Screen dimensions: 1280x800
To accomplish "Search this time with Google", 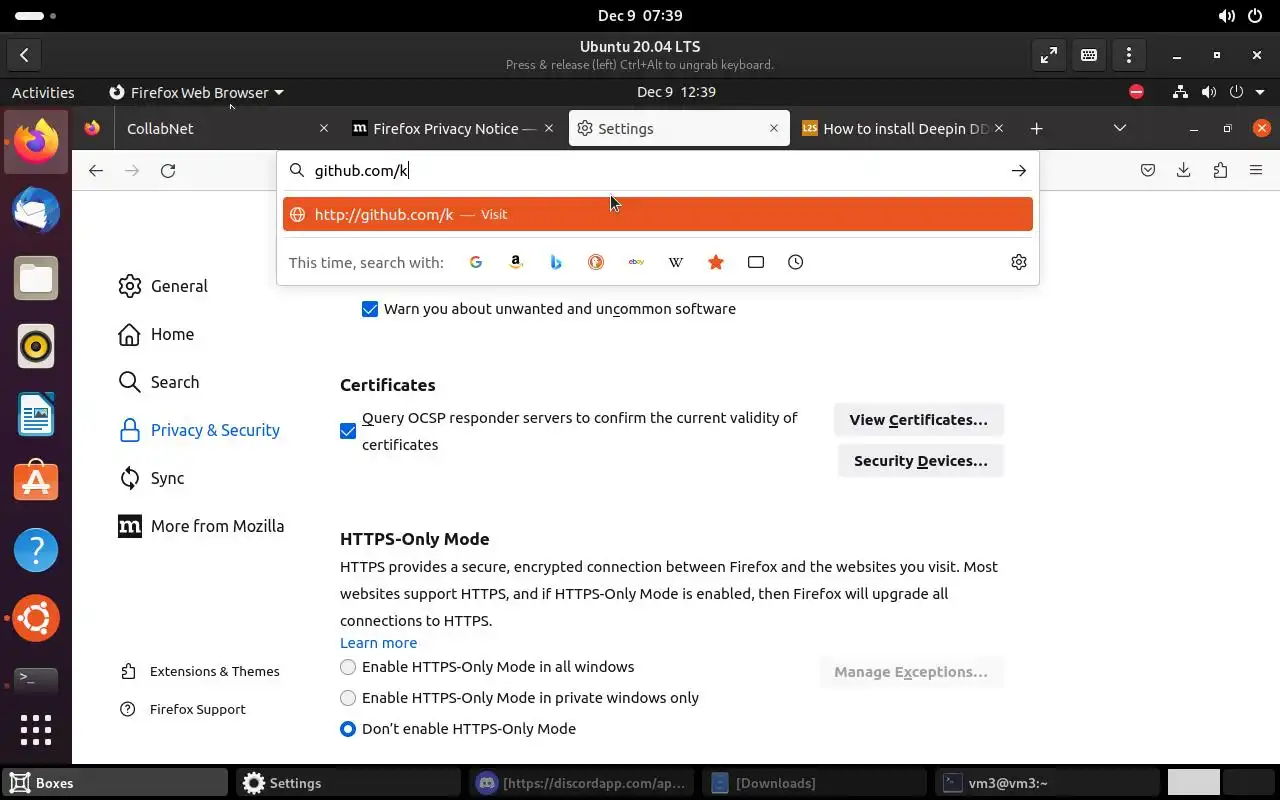I will tap(476, 262).
